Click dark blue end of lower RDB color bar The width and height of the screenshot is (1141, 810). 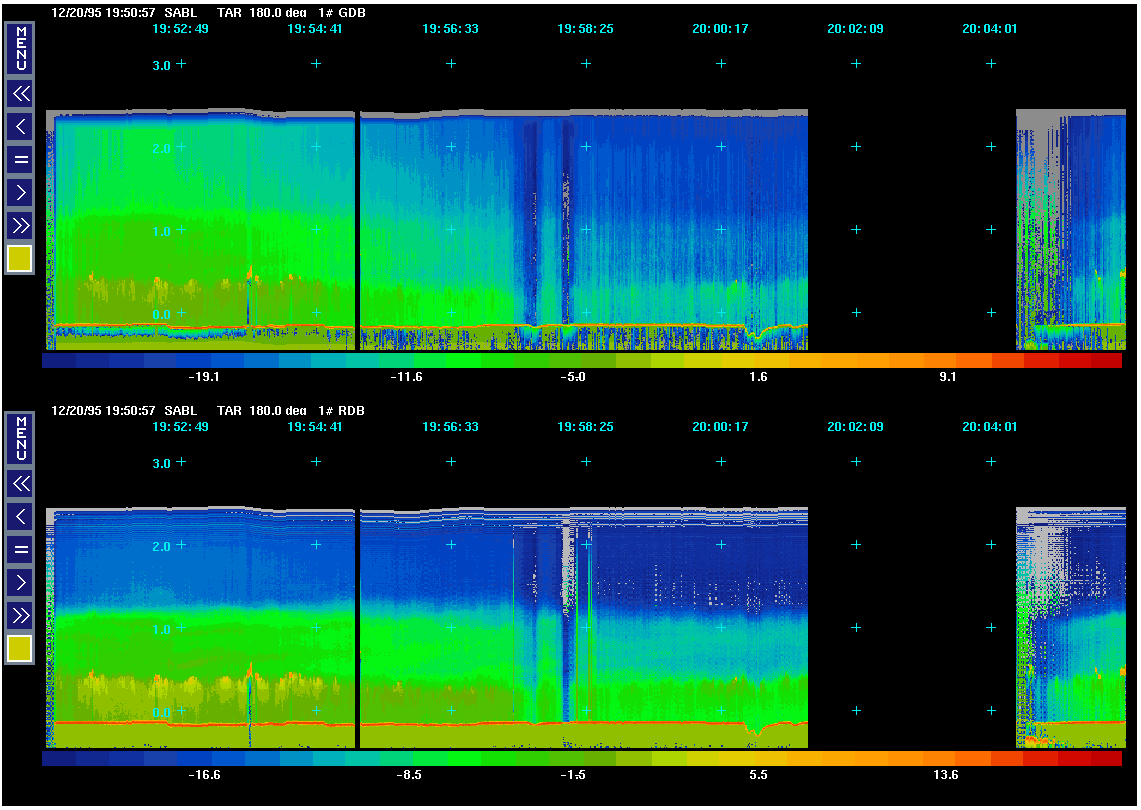[58, 759]
